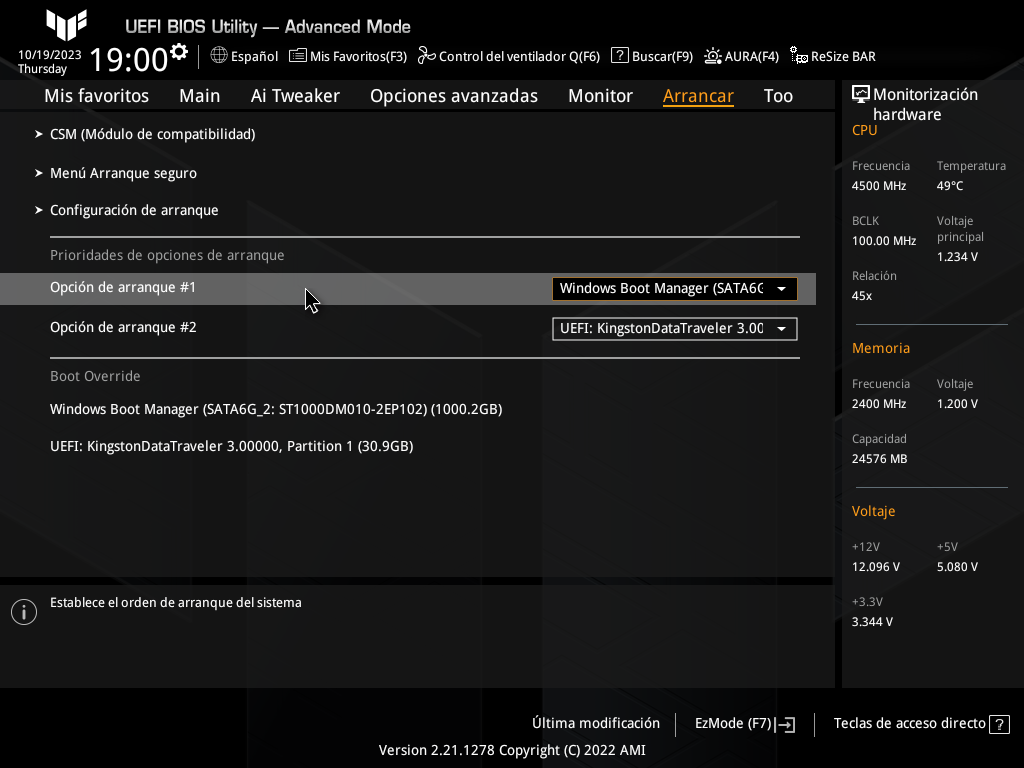Click the ReSize BAR icon
This screenshot has height=768, width=1024.
pos(799,56)
